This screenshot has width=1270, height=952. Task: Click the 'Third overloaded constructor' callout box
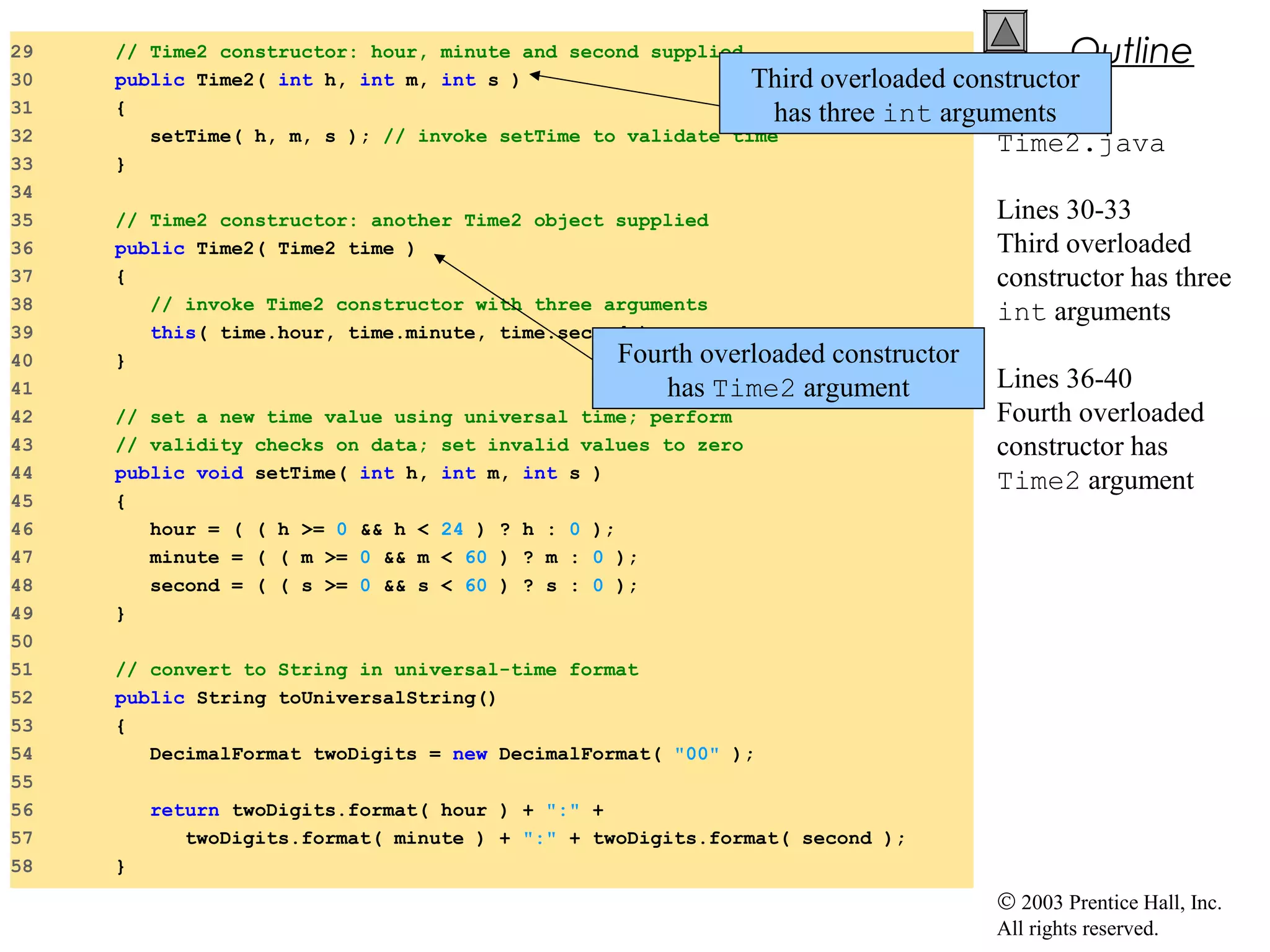915,93
